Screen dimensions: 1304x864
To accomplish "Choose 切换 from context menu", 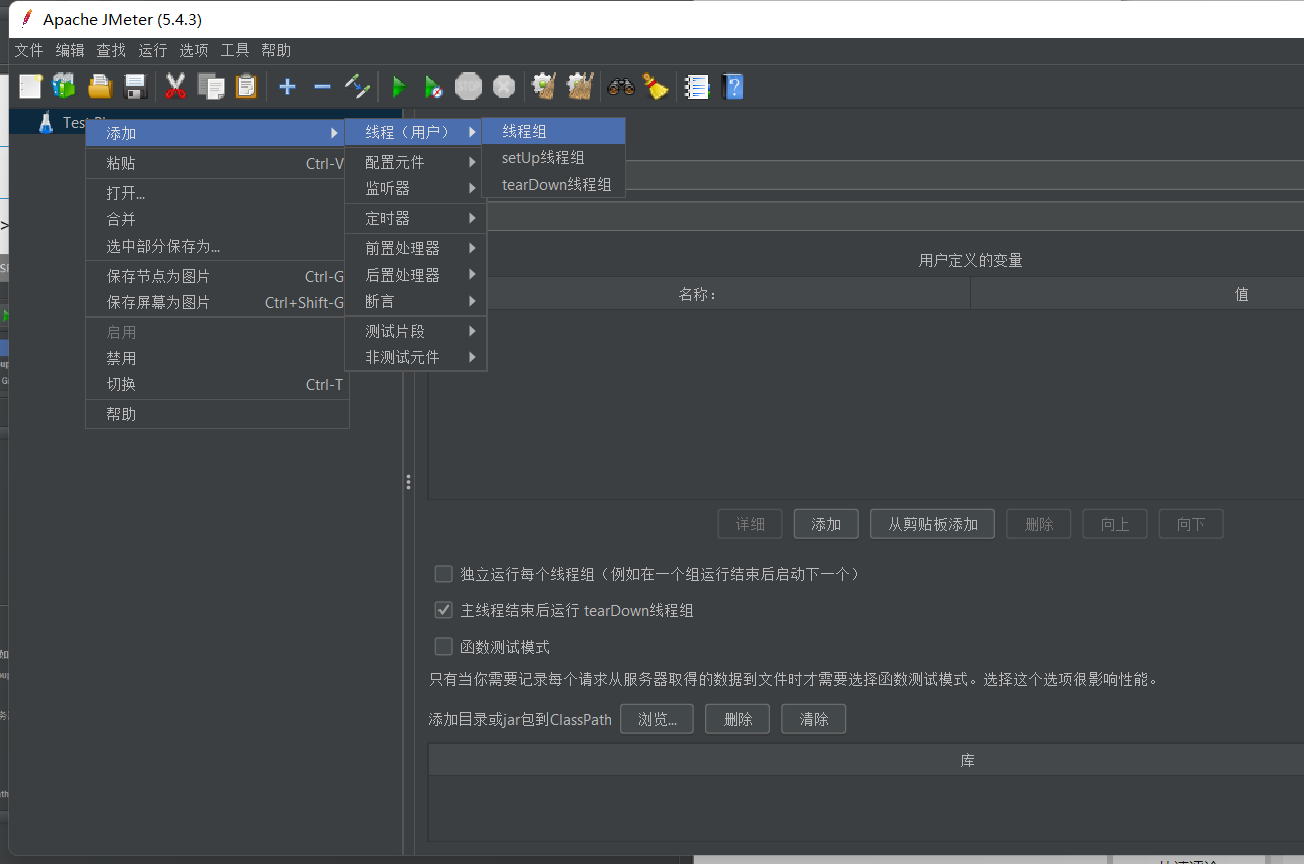I will point(217,384).
